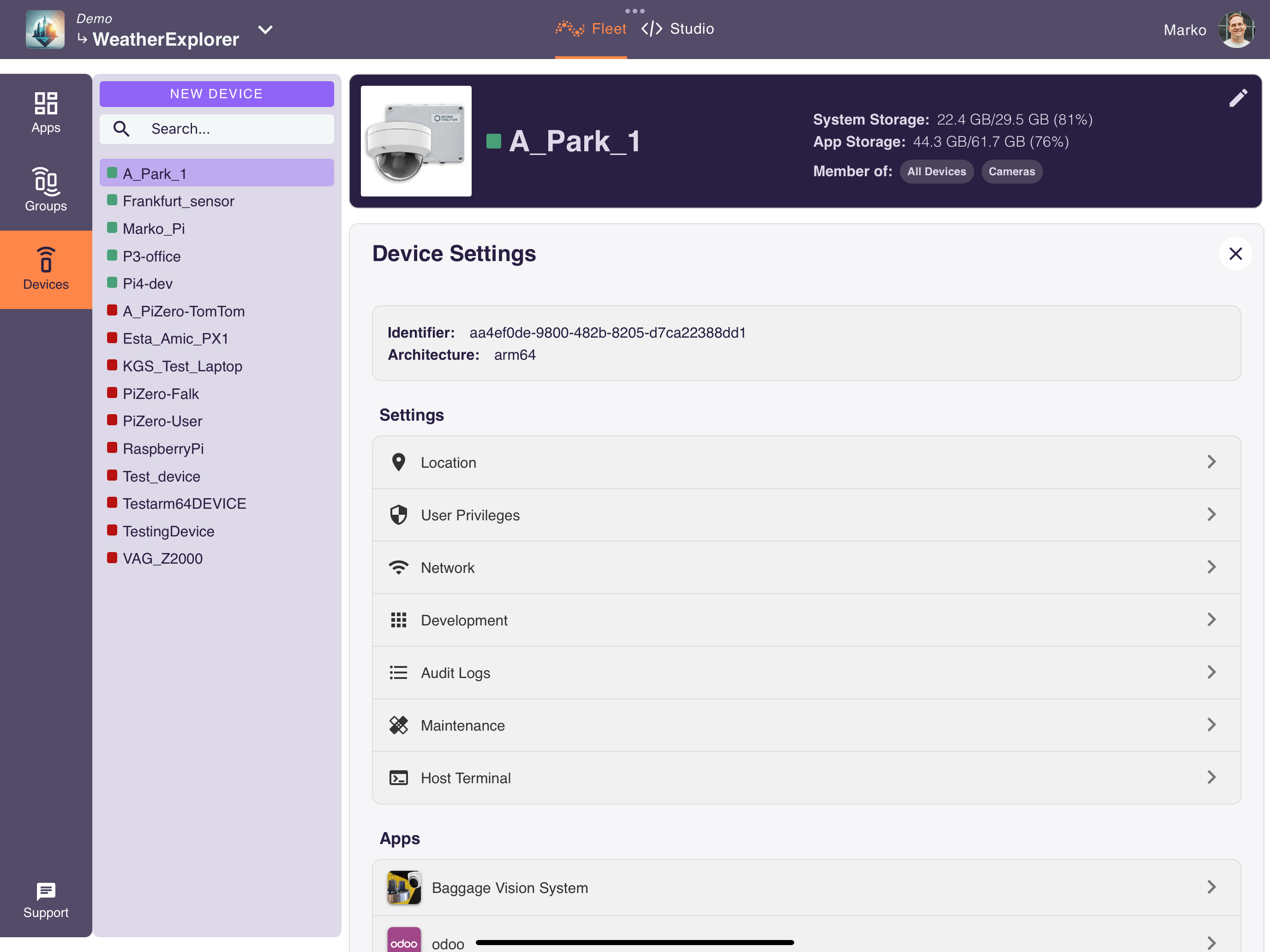Expand the Maintenance setting chevron
The width and height of the screenshot is (1270, 952).
coord(1211,726)
